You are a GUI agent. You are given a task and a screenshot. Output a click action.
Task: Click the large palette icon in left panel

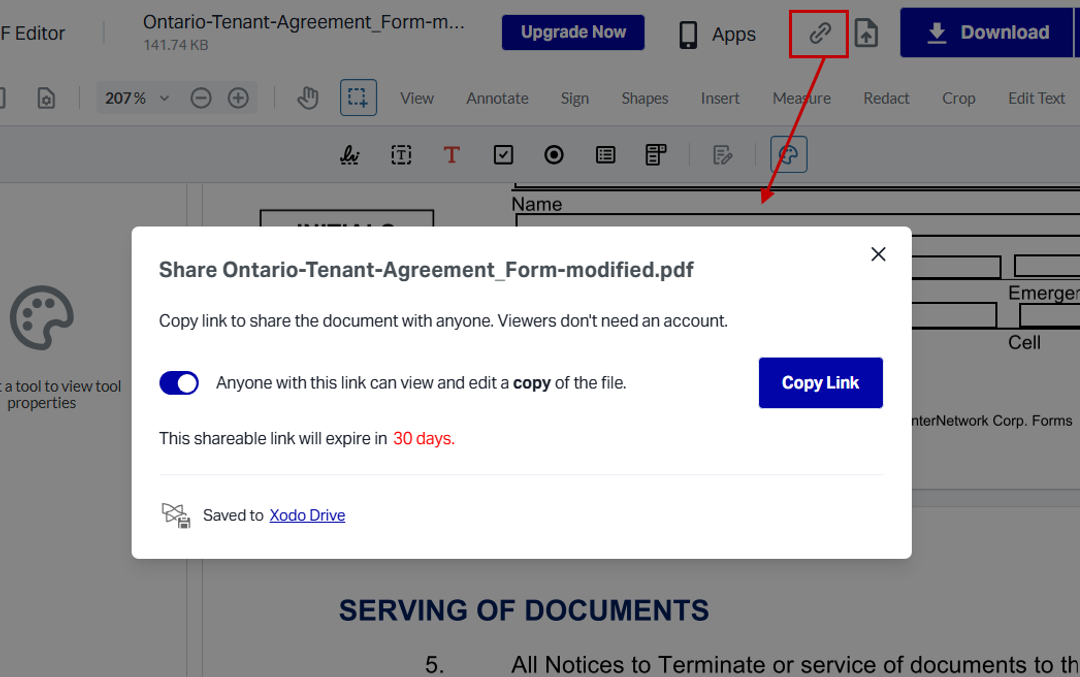[x=41, y=318]
